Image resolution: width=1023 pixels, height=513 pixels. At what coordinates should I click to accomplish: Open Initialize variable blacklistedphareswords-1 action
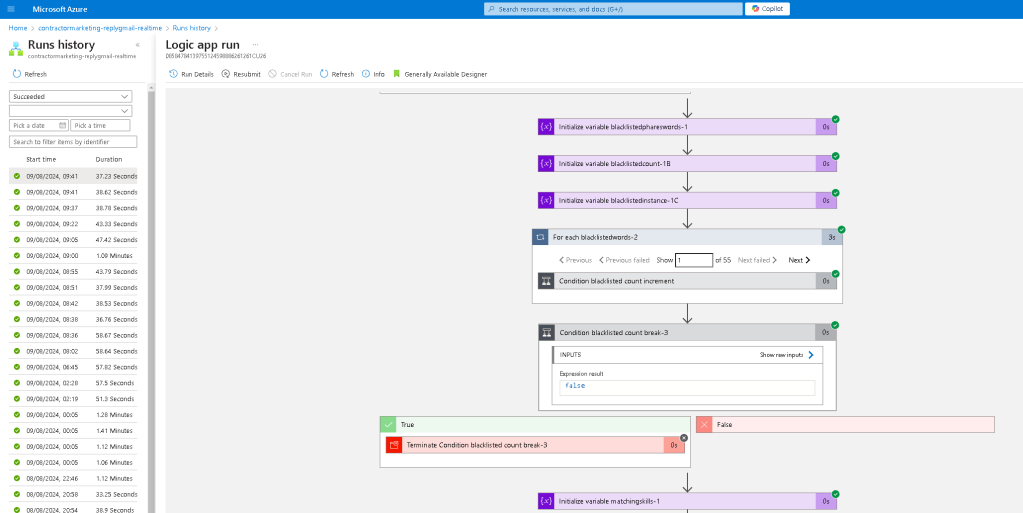[x=687, y=127]
